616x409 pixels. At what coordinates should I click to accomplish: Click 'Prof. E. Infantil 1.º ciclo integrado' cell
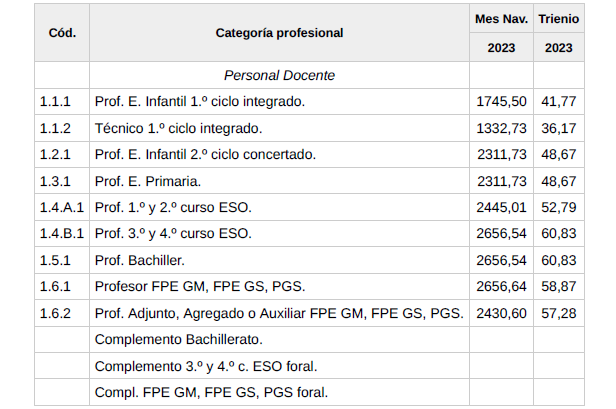[x=199, y=102]
